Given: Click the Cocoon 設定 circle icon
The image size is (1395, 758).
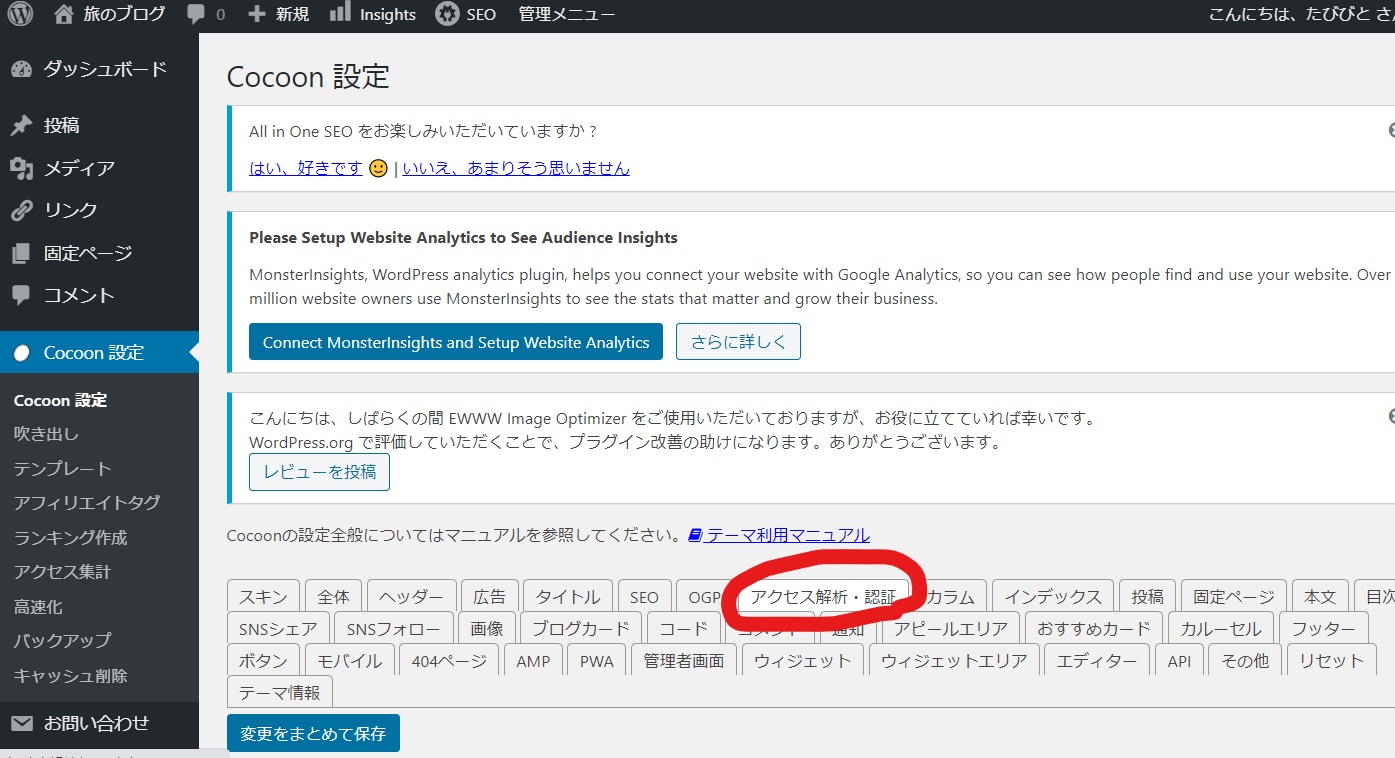Looking at the screenshot, I should [22, 353].
